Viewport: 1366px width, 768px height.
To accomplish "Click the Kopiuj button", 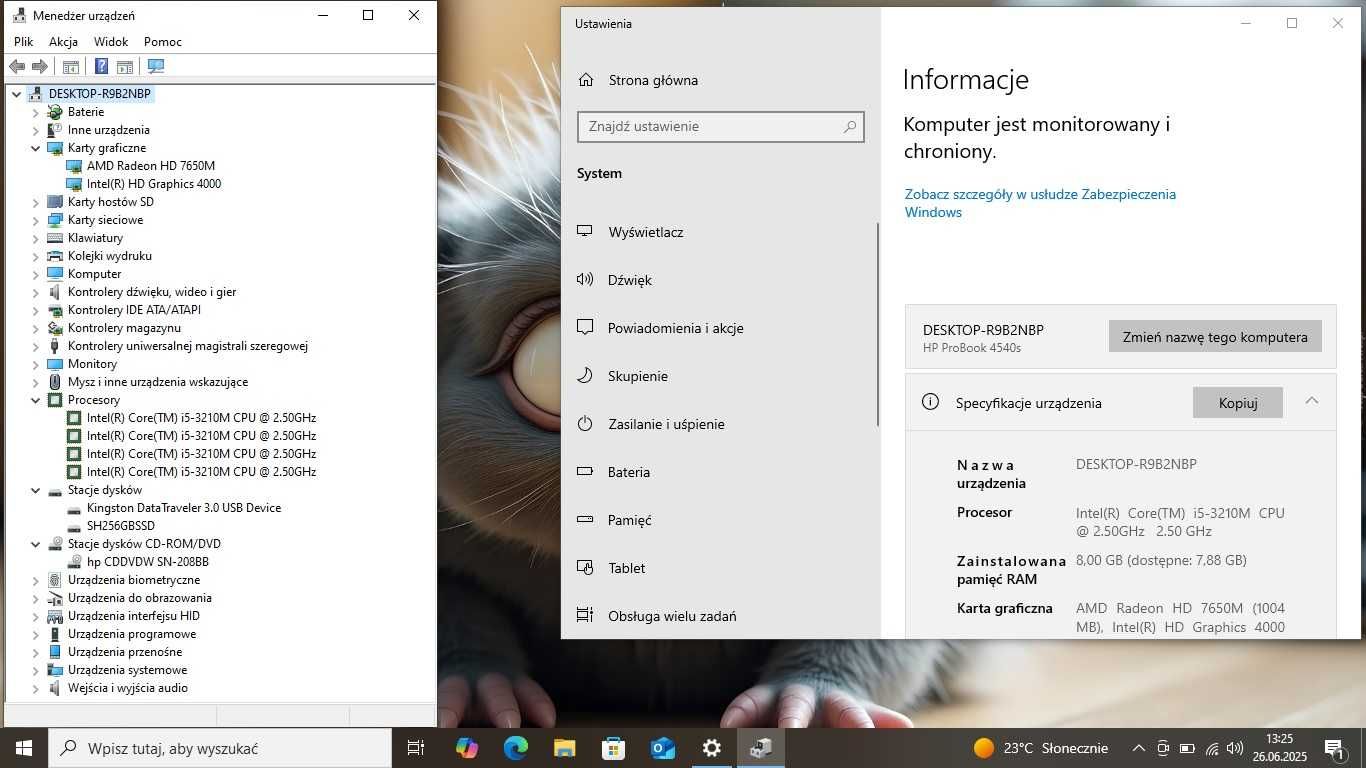I will [x=1238, y=403].
